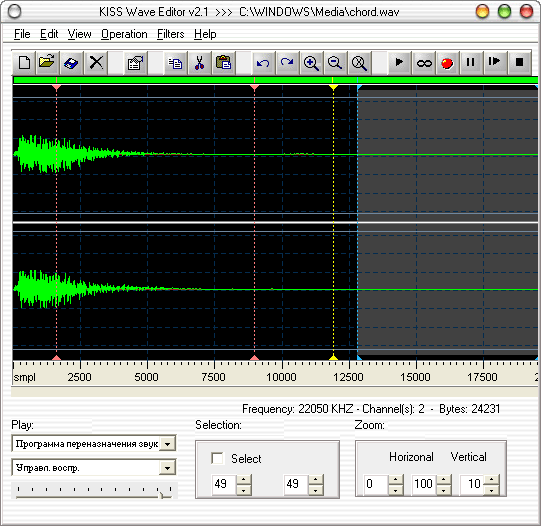Click the upper channel waveform

(275, 154)
